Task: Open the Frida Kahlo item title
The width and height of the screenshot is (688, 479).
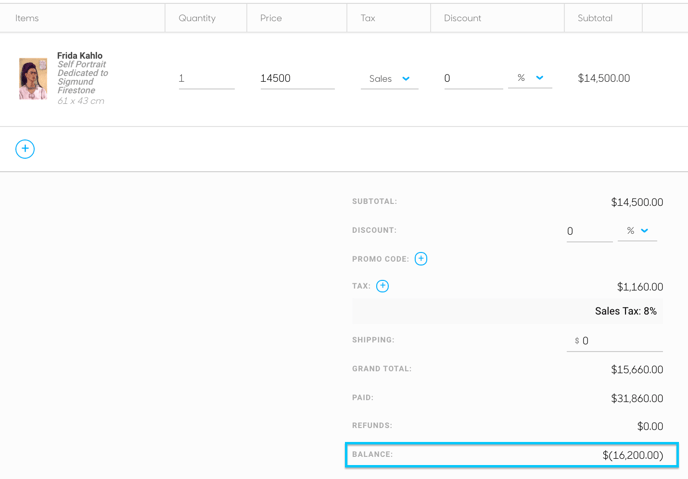Action: point(80,56)
